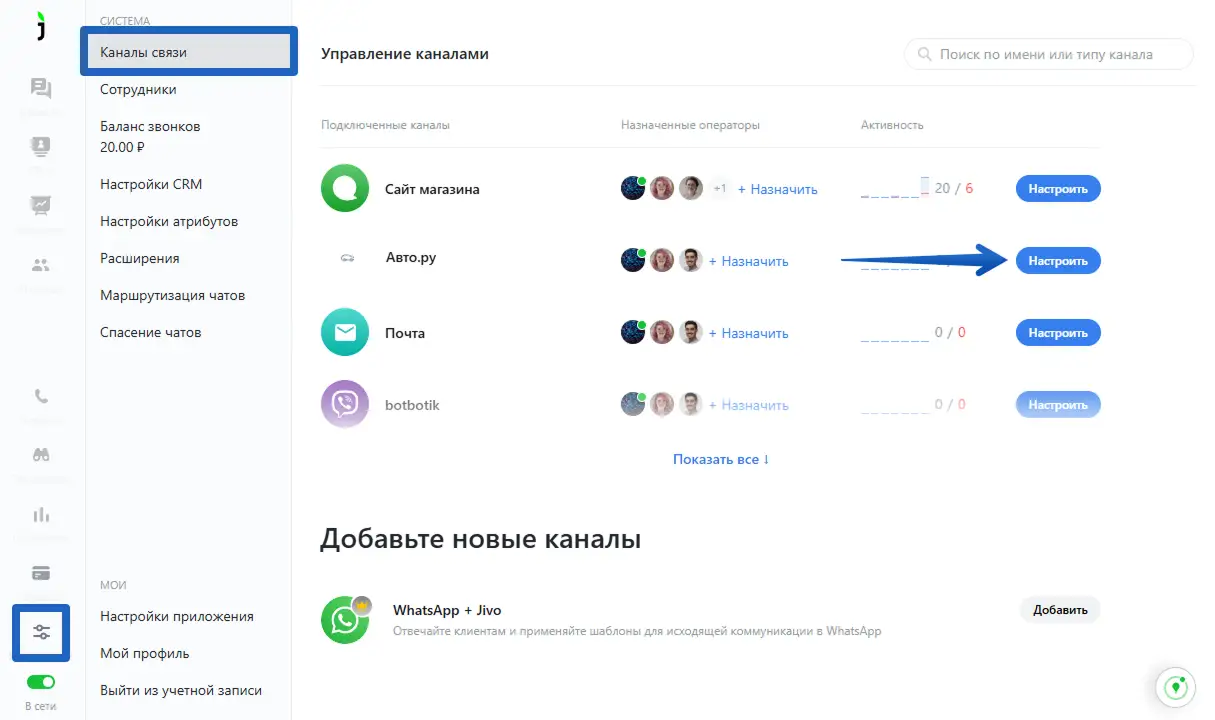Expand channel list with "Показать все"
The width and height of the screenshot is (1215, 720).
pos(721,459)
